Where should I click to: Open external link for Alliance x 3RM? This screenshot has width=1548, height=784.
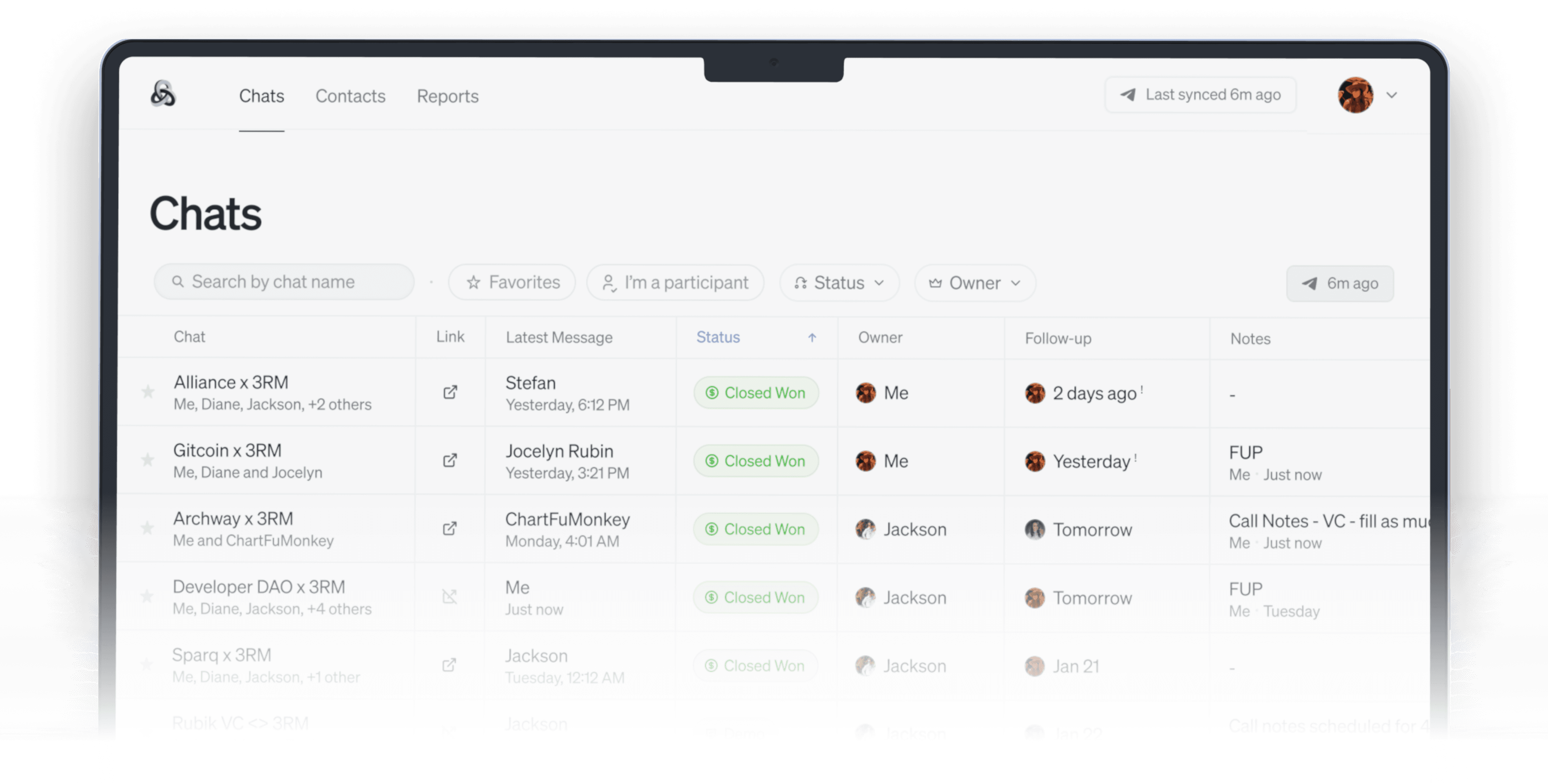click(450, 392)
